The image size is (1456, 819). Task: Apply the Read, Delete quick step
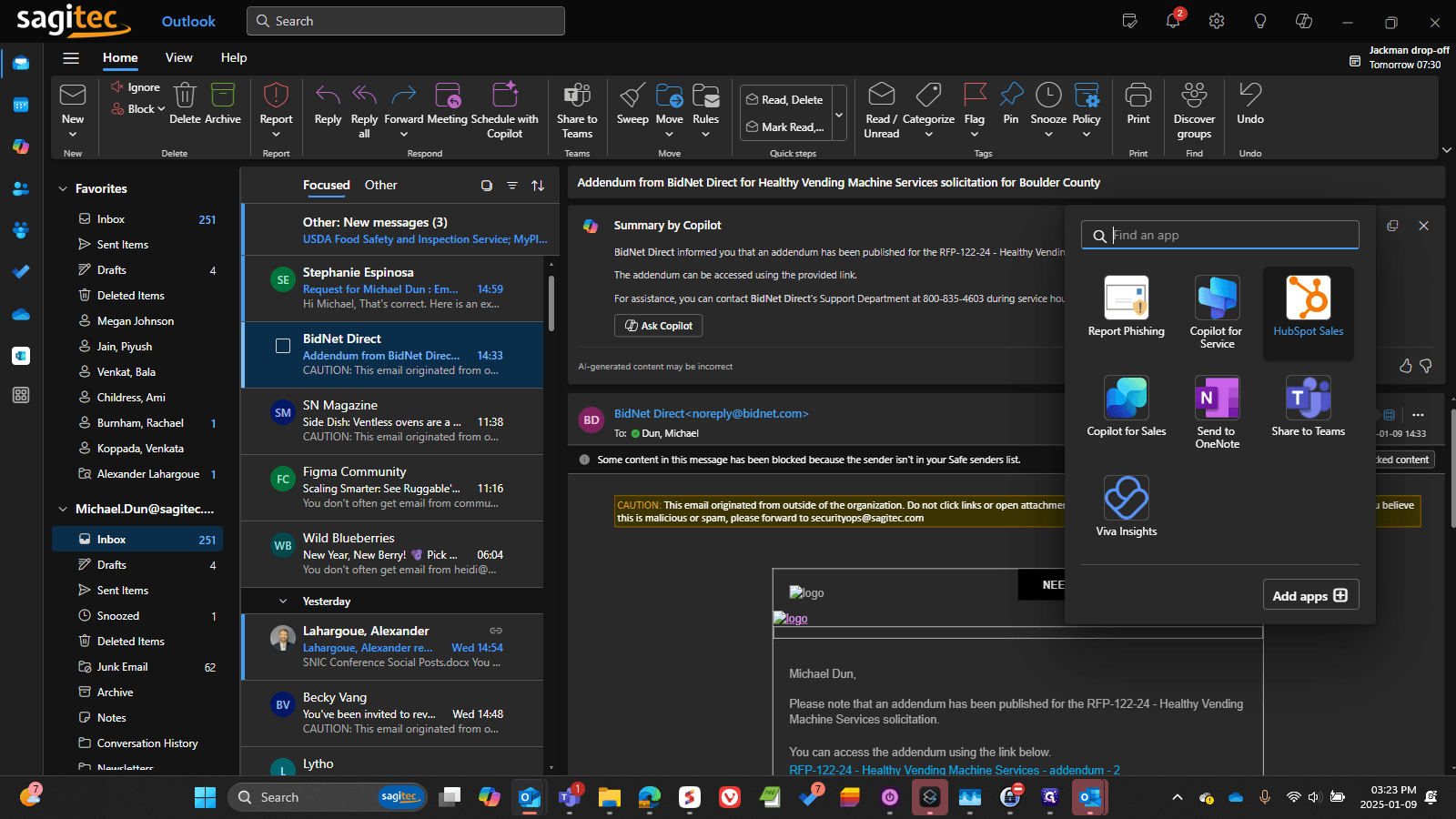pos(784,100)
